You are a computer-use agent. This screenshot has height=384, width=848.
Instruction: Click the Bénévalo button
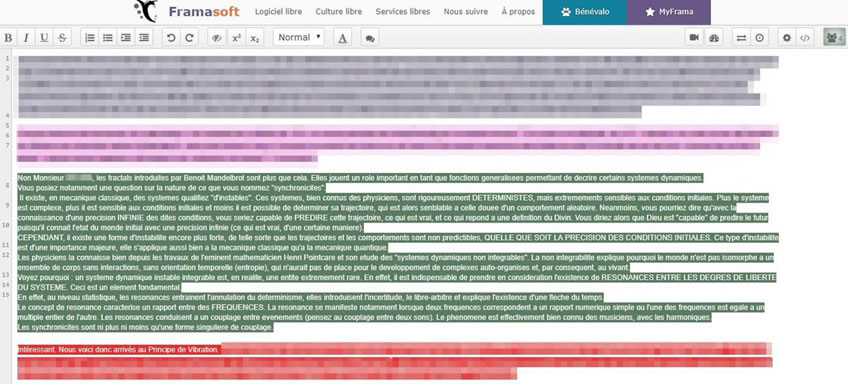pos(585,12)
